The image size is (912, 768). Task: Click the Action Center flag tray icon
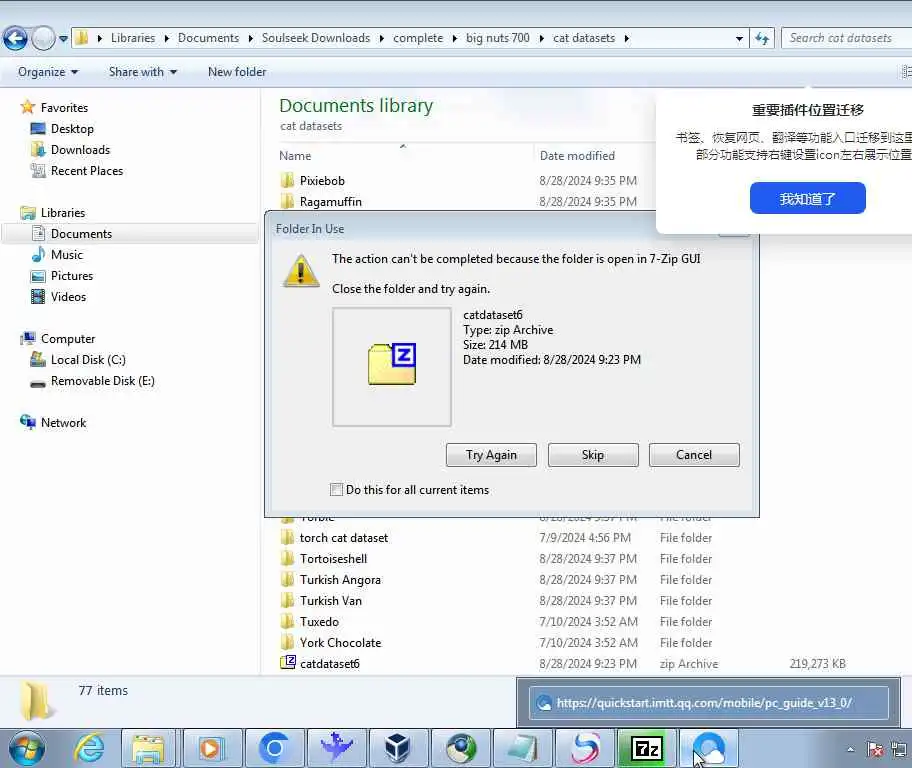click(875, 749)
